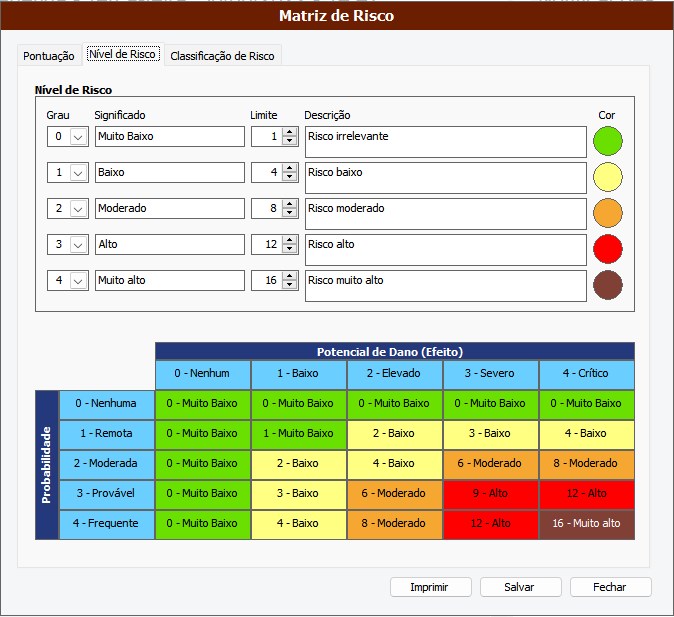Open the Classificação de Risco tab
674x617 pixels.
click(222, 56)
